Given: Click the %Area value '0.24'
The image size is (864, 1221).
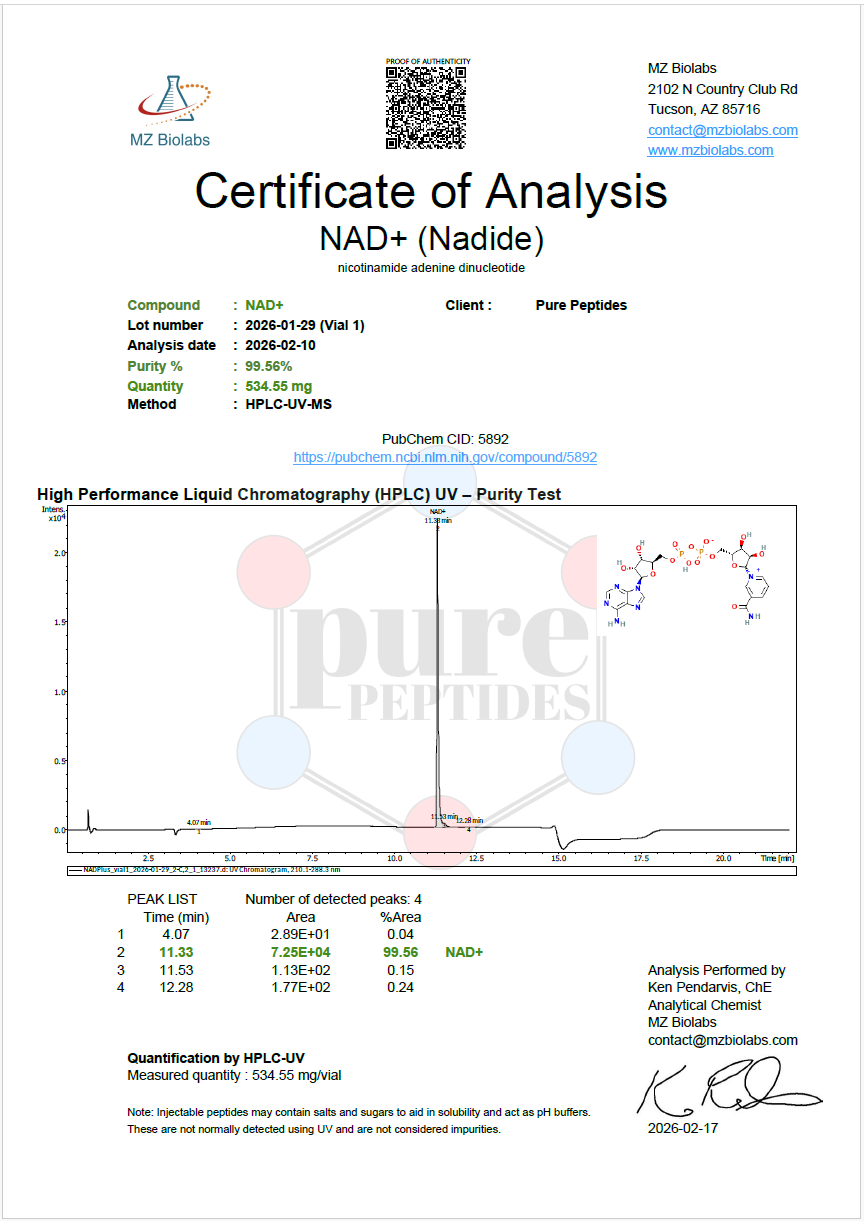Looking at the screenshot, I should pos(400,987).
